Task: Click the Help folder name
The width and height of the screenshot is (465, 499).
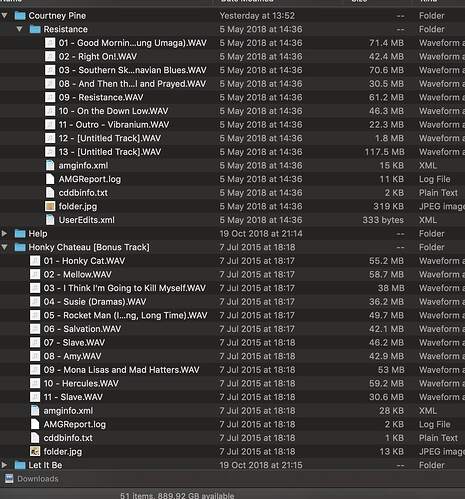Action: (x=38, y=234)
